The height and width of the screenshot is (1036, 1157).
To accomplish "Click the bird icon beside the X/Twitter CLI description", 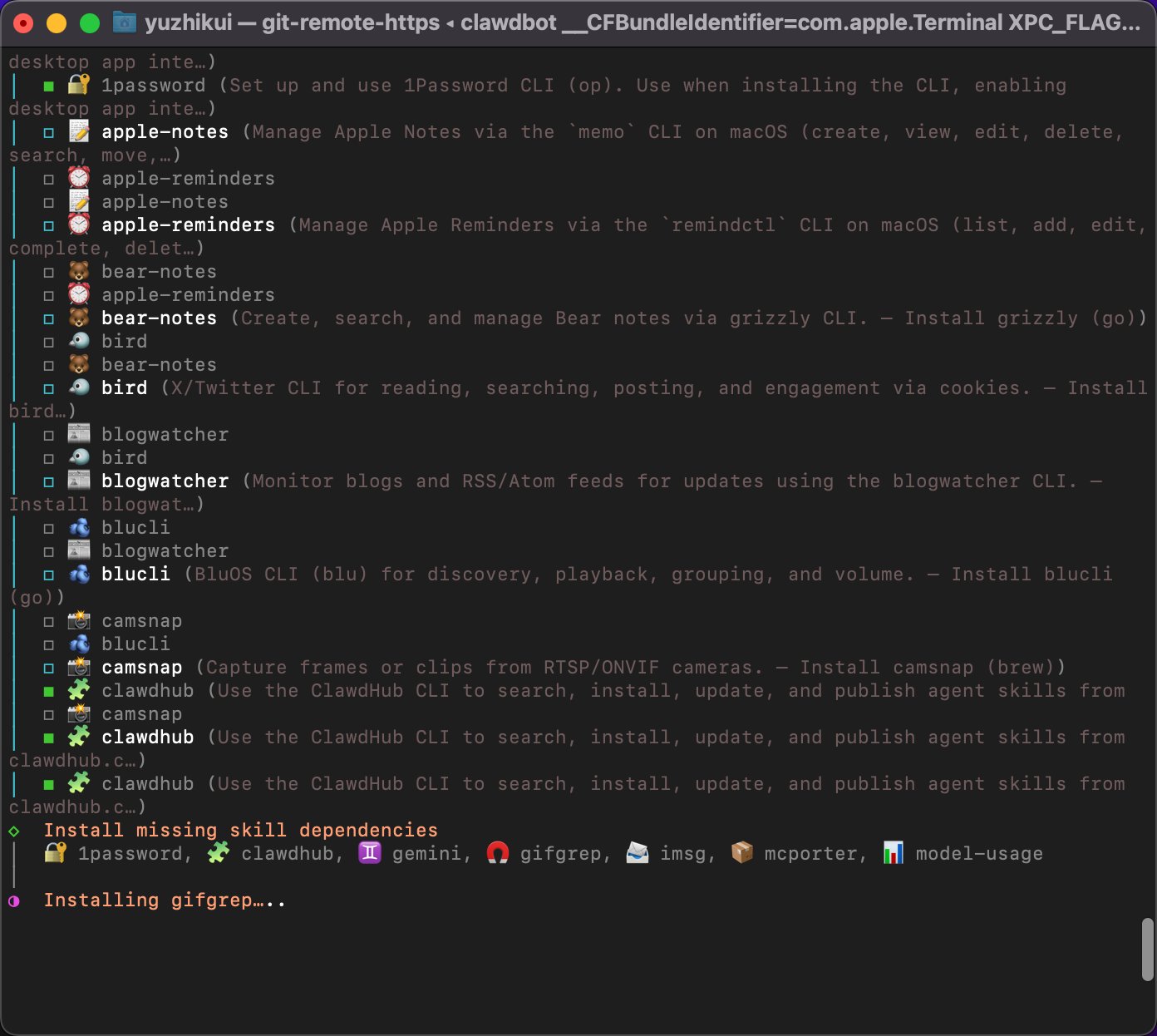I will click(x=79, y=387).
